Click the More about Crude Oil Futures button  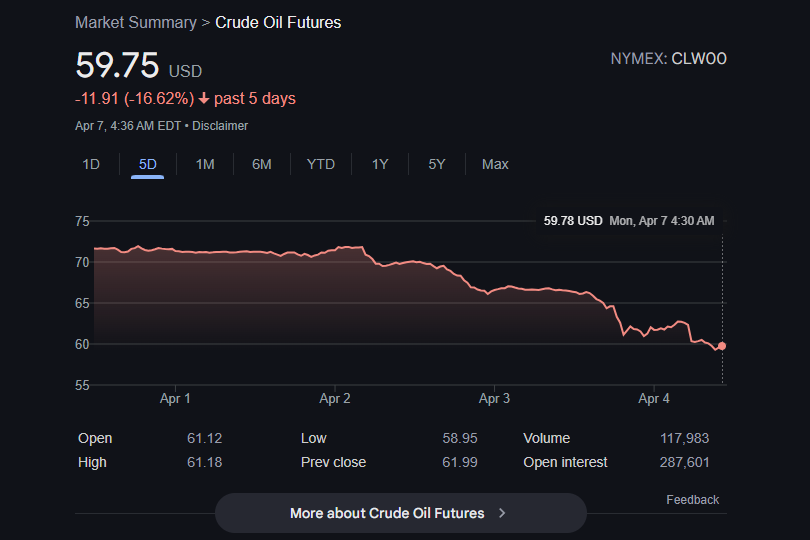click(x=400, y=513)
